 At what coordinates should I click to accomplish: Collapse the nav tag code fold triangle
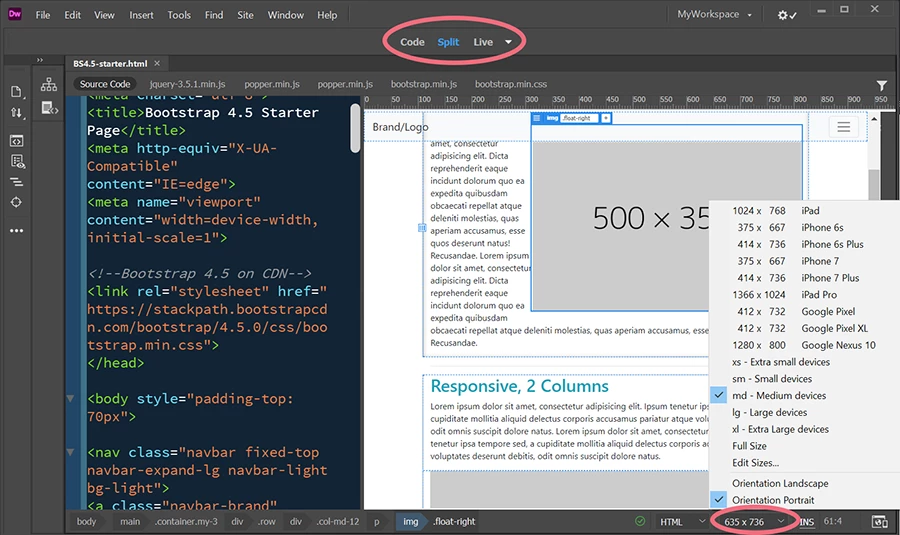(x=70, y=452)
